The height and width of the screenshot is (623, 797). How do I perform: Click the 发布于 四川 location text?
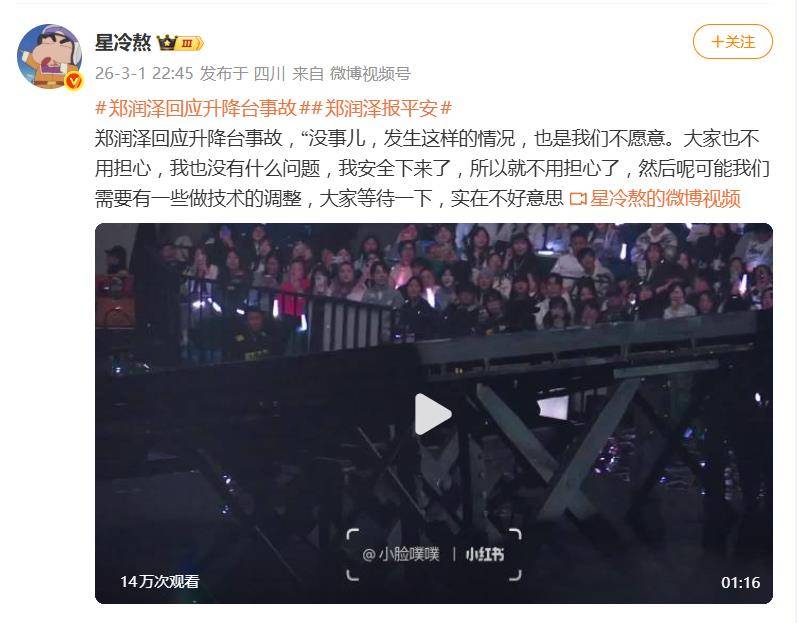(x=242, y=74)
